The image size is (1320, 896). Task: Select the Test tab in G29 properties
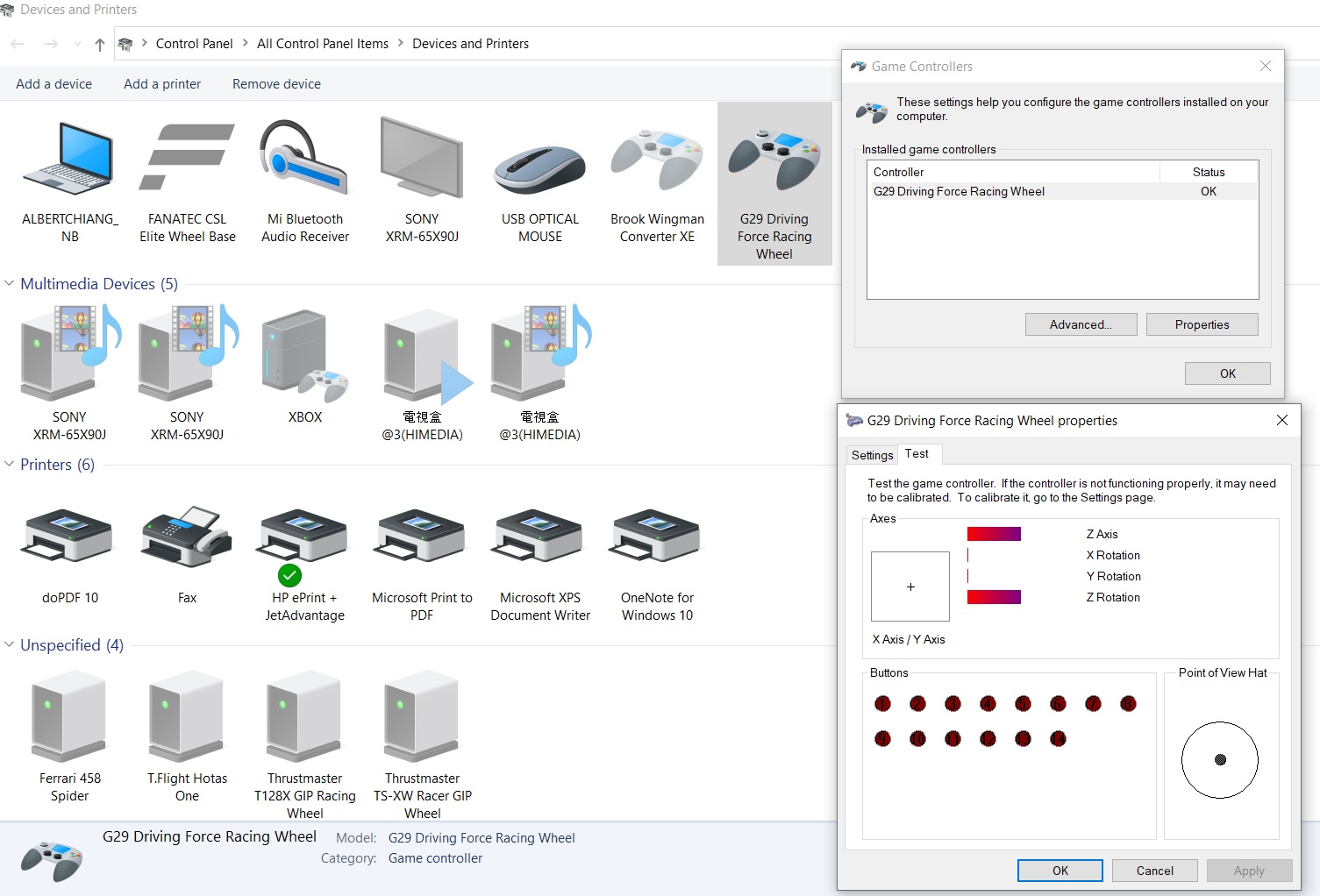917,453
